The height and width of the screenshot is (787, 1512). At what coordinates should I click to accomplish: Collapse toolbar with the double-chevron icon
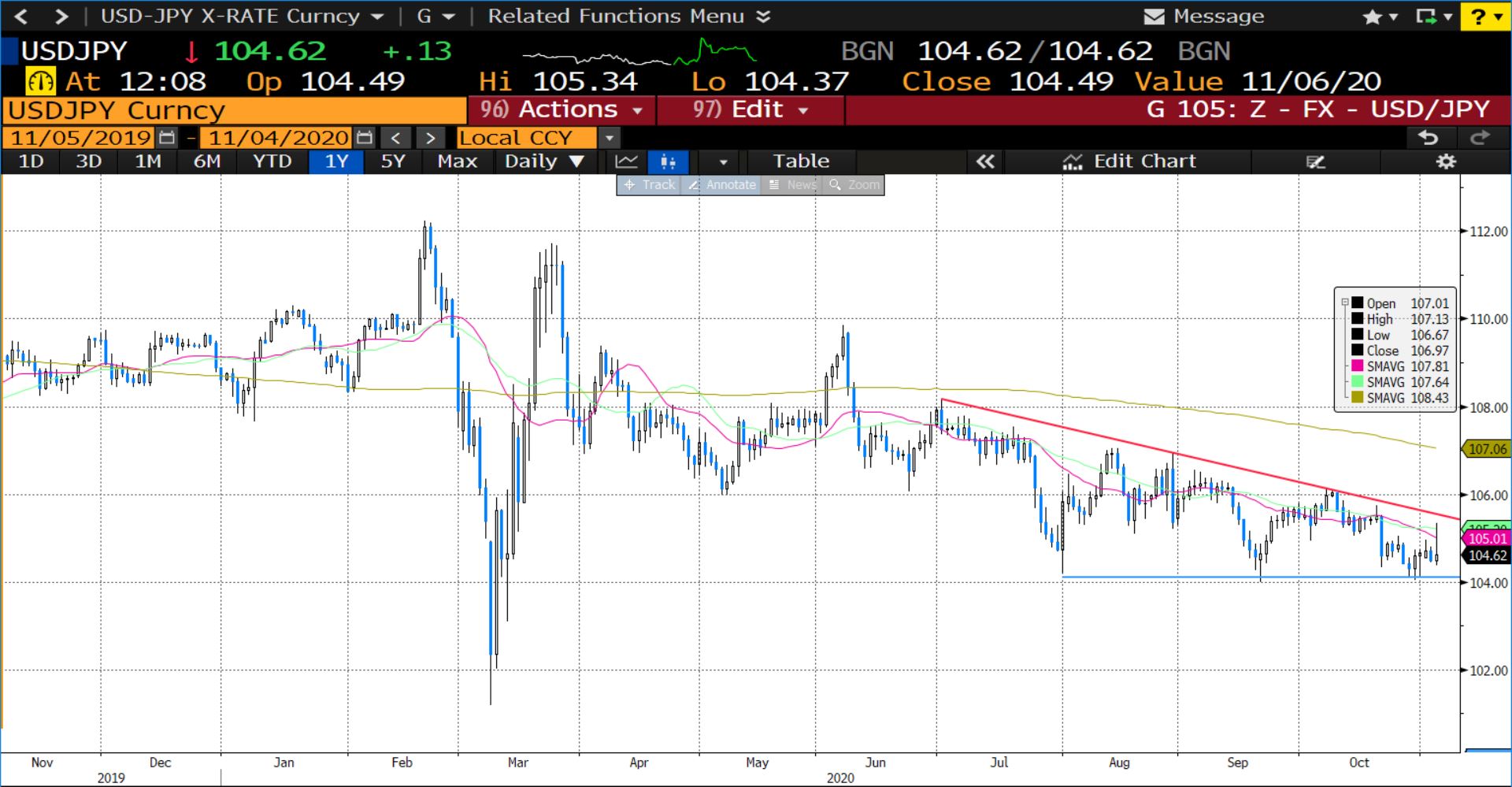[985, 161]
